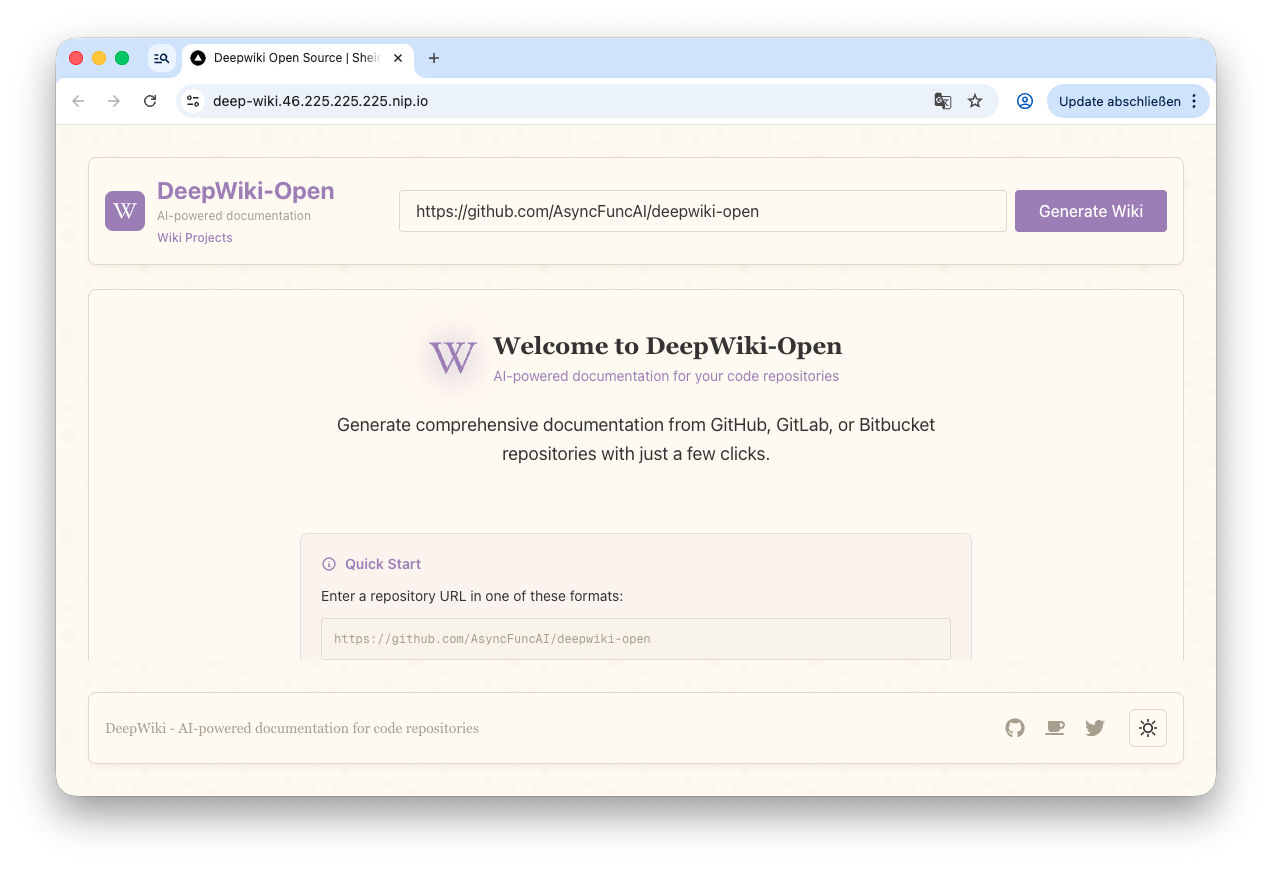Click the AI-powered documentation subtitle in header
Image resolution: width=1272 pixels, height=870 pixels.
coord(234,216)
